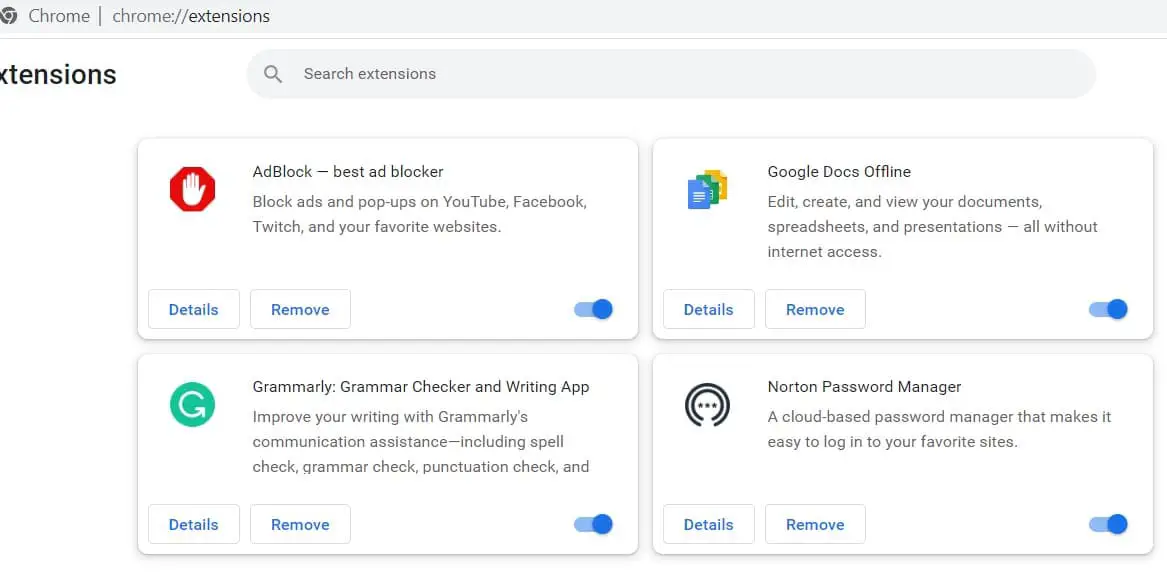Click the AdBlock stop-sign icon
Image resolution: width=1167 pixels, height=576 pixels.
tap(192, 189)
